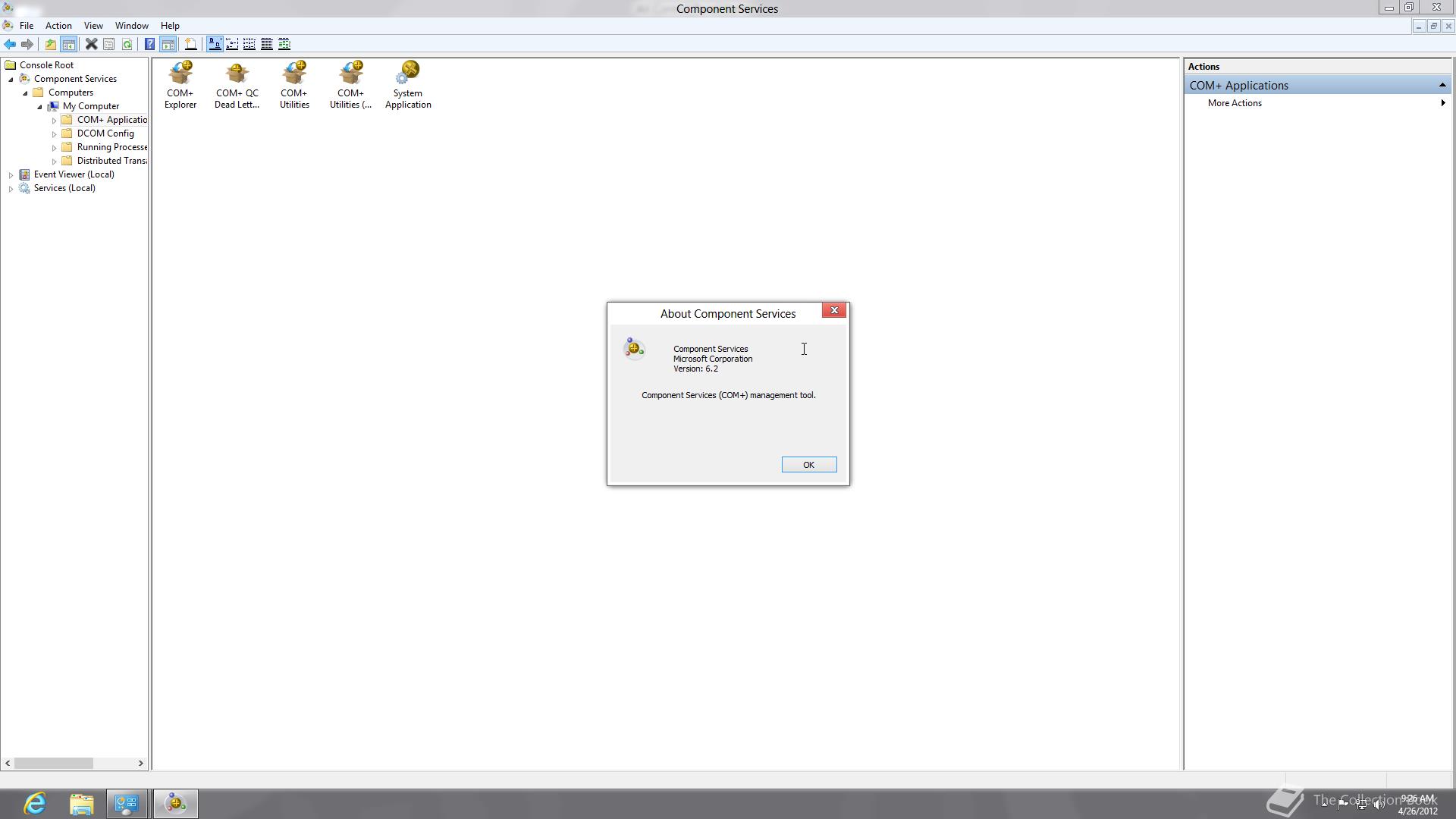Refresh the view with toolbar icon
The image size is (1456, 819).
(127, 44)
